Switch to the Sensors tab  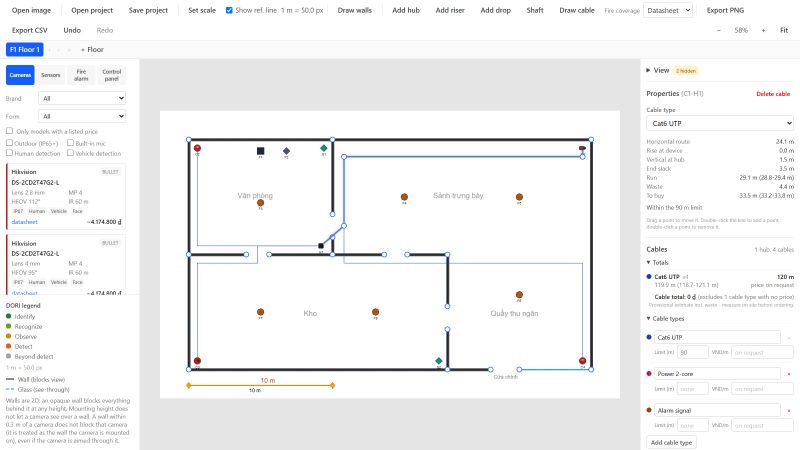pos(51,75)
